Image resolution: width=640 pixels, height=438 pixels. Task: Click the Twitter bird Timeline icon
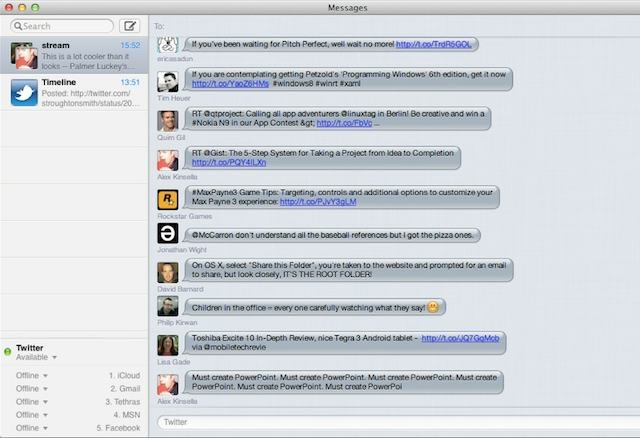(x=24, y=93)
